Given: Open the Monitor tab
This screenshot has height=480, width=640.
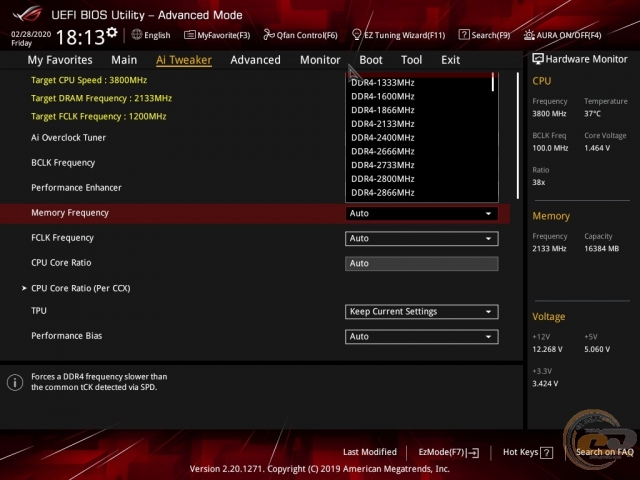Looking at the screenshot, I should [x=320, y=60].
